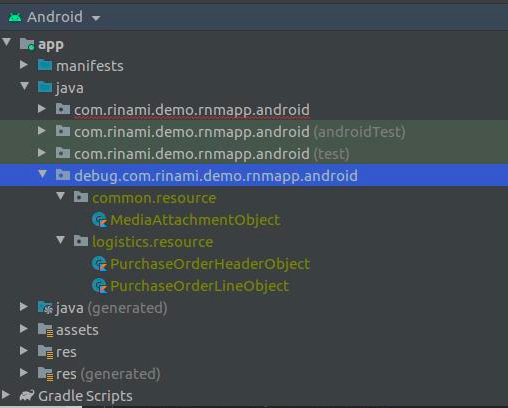Select the res folder

(x=66, y=352)
